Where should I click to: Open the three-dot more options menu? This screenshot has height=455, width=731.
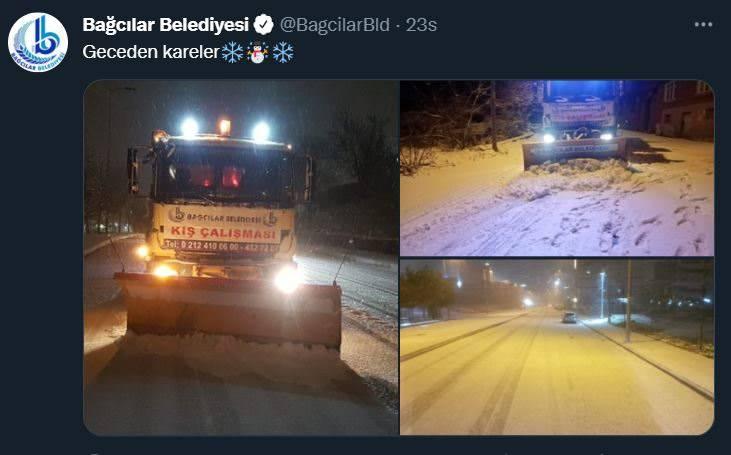[x=703, y=25]
